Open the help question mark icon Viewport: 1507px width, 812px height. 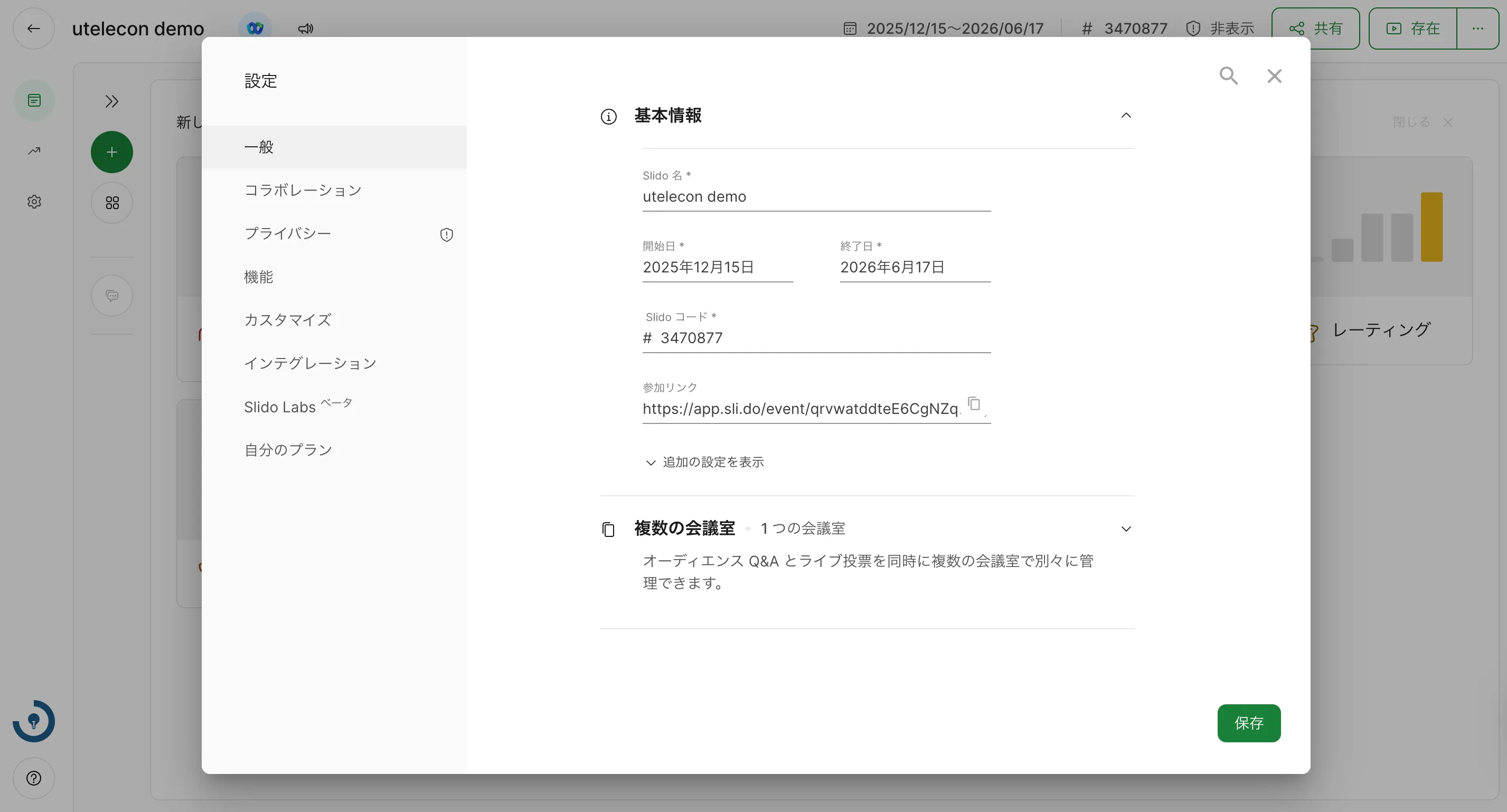[34, 778]
